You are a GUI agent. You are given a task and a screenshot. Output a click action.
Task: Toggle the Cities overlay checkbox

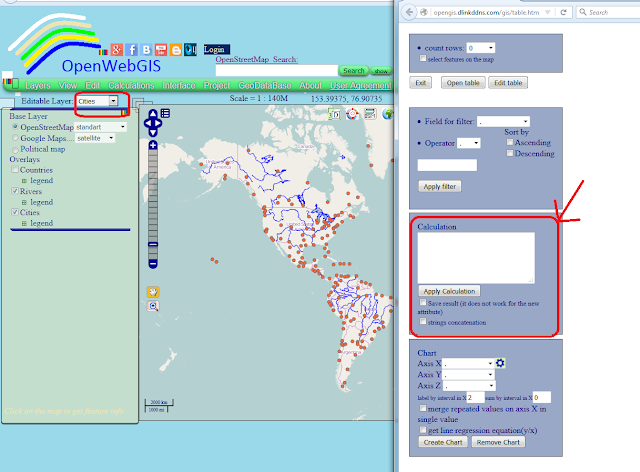[15, 212]
